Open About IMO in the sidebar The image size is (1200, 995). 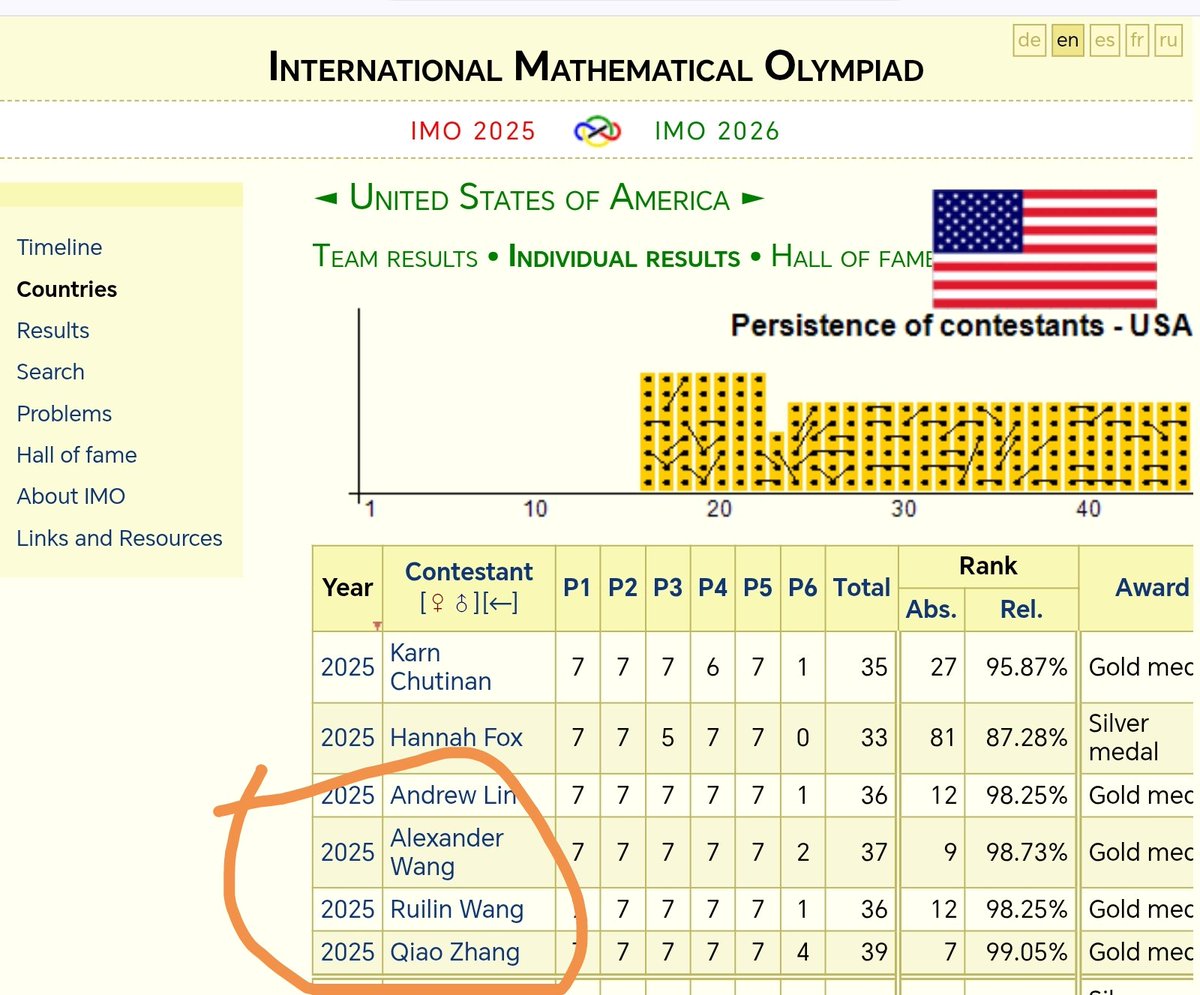click(71, 496)
